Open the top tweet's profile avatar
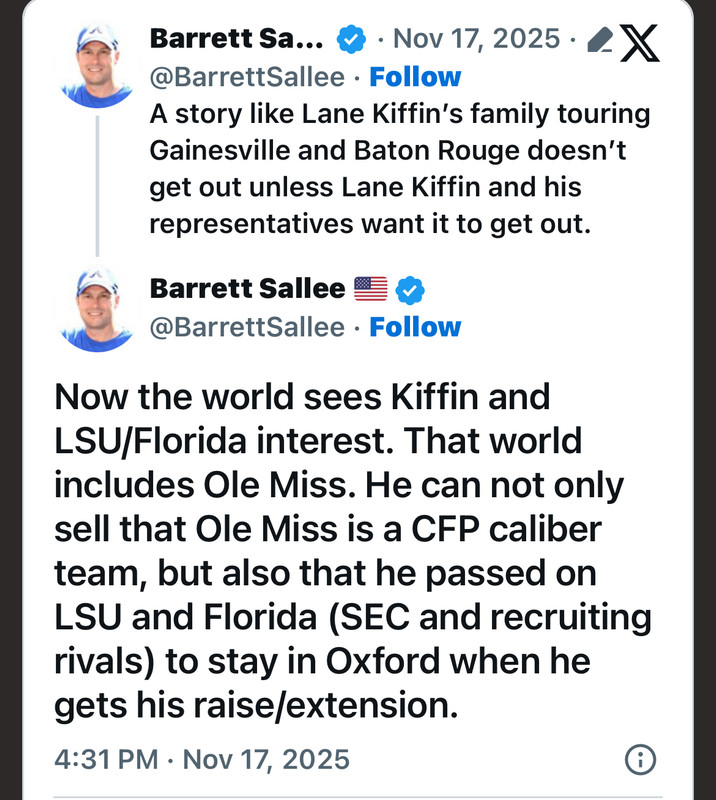The height and width of the screenshot is (800, 716). (97, 63)
